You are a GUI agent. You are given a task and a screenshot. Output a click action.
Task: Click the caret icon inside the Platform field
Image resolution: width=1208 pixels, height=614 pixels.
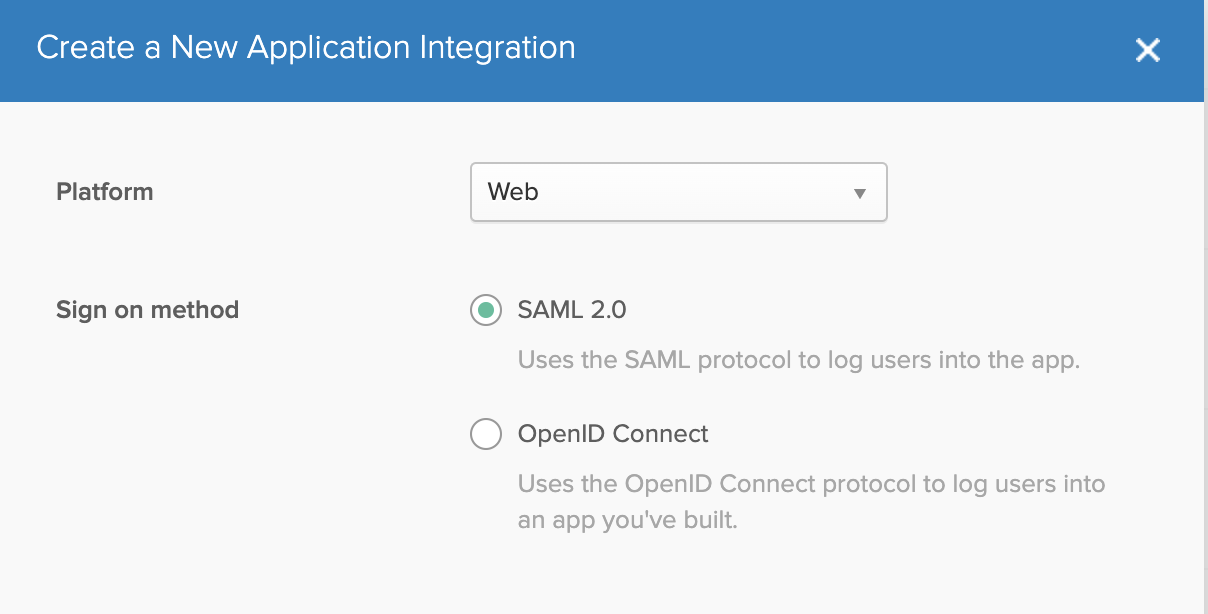click(858, 192)
